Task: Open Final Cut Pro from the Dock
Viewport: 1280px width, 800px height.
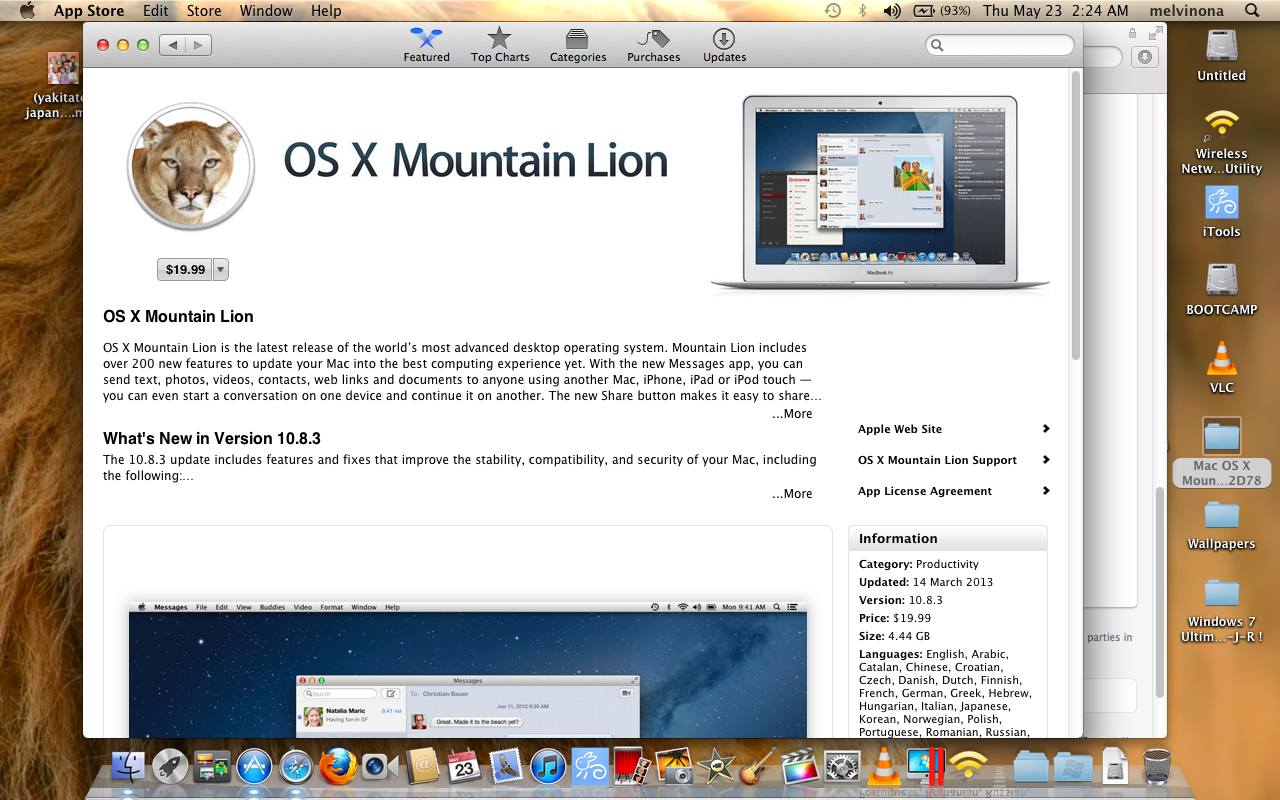Action: 800,767
